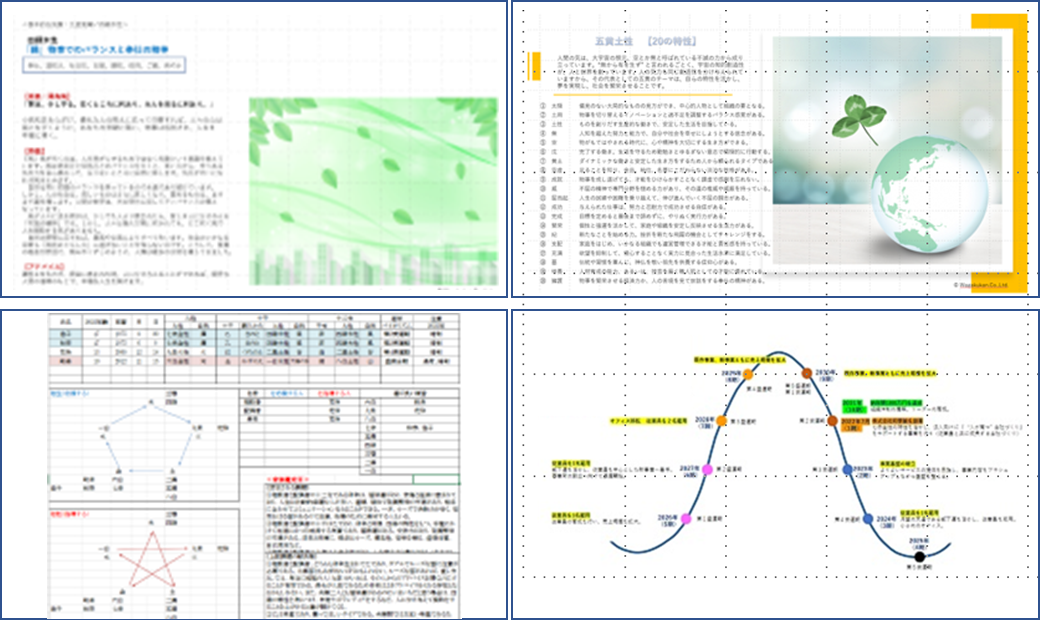Click the brown 2030 marker near the curve peak
This screenshot has width=1046, height=620.
click(807, 373)
